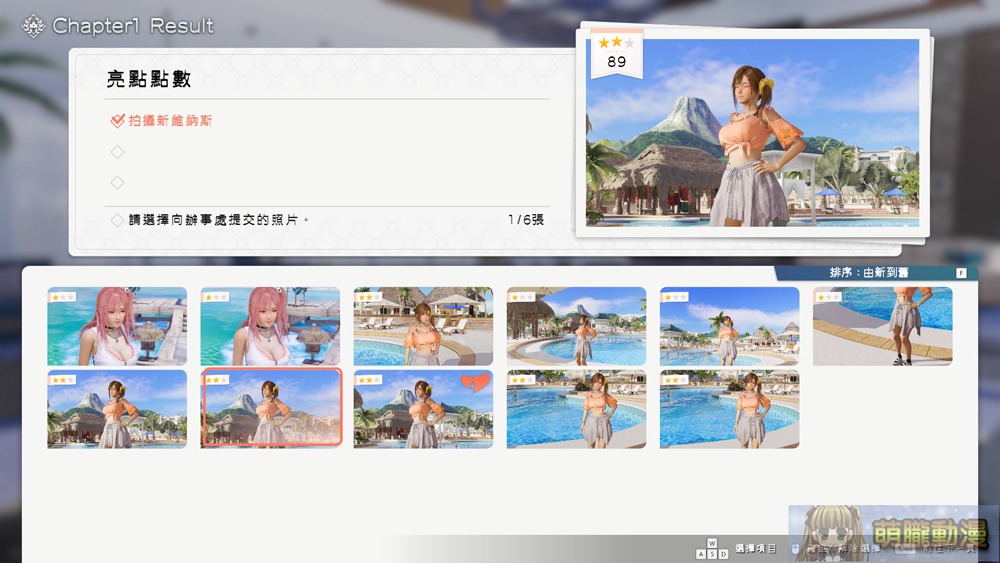This screenshot has height=563, width=1000.
Task: Select the second pink-haired girl thumbnail
Action: tap(270, 326)
